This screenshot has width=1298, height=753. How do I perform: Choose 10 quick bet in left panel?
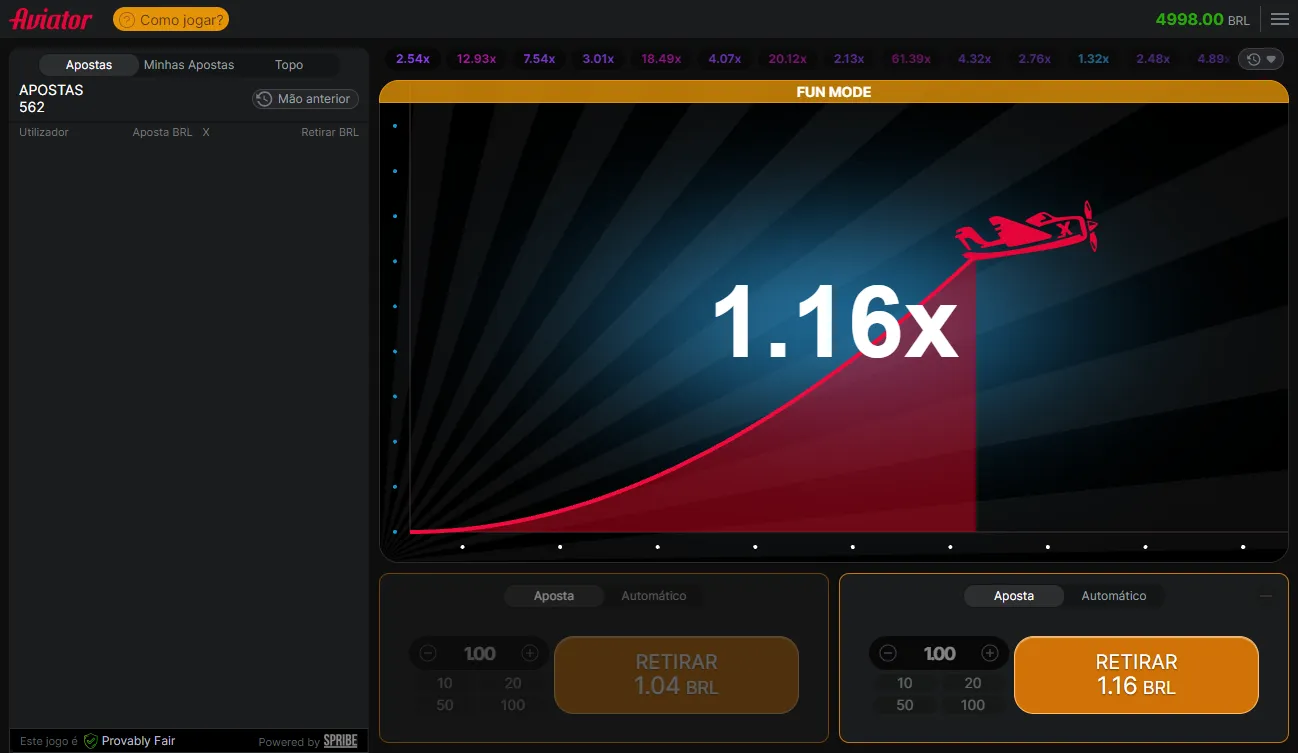[x=445, y=683]
